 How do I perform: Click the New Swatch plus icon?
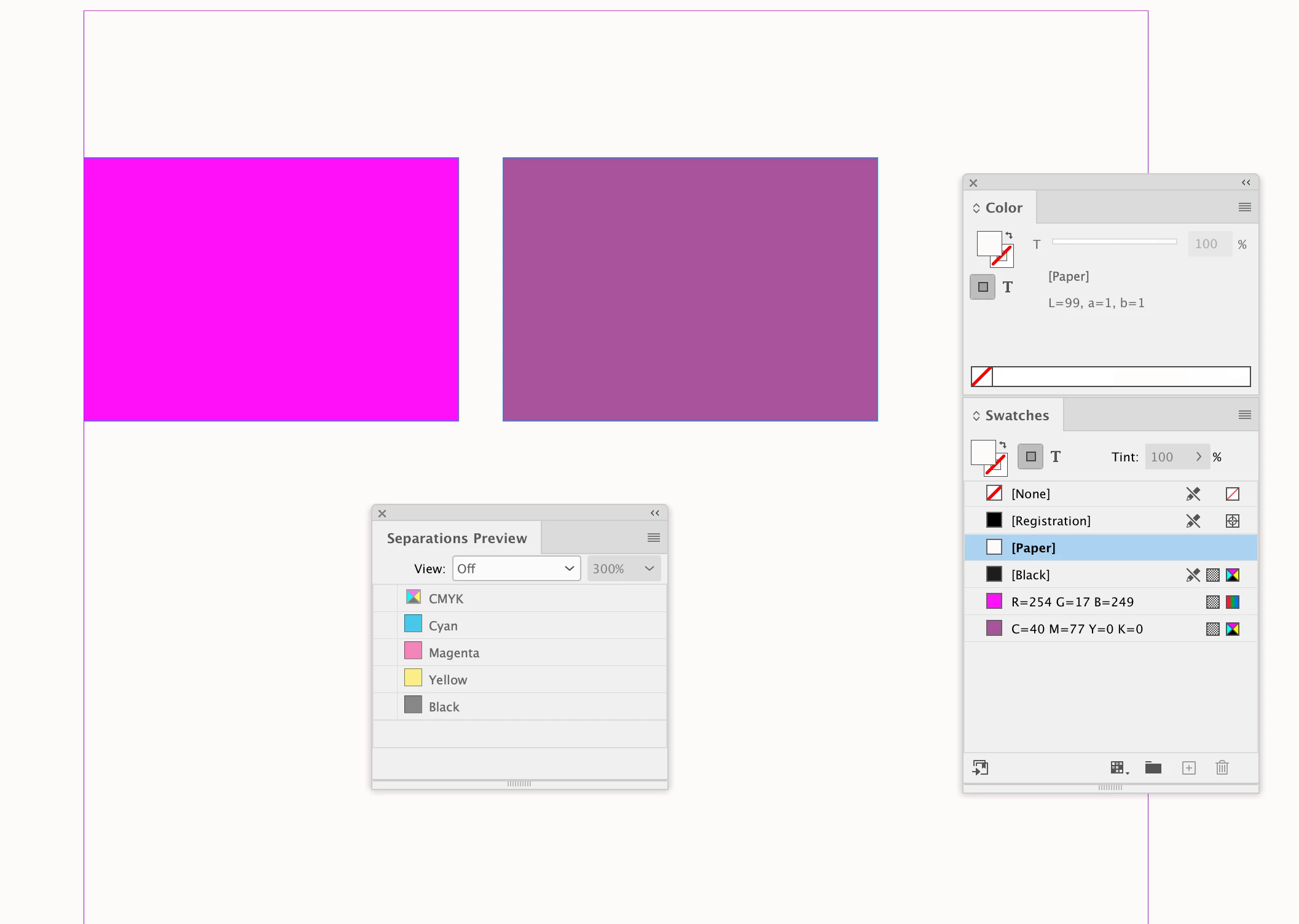pos(1188,768)
